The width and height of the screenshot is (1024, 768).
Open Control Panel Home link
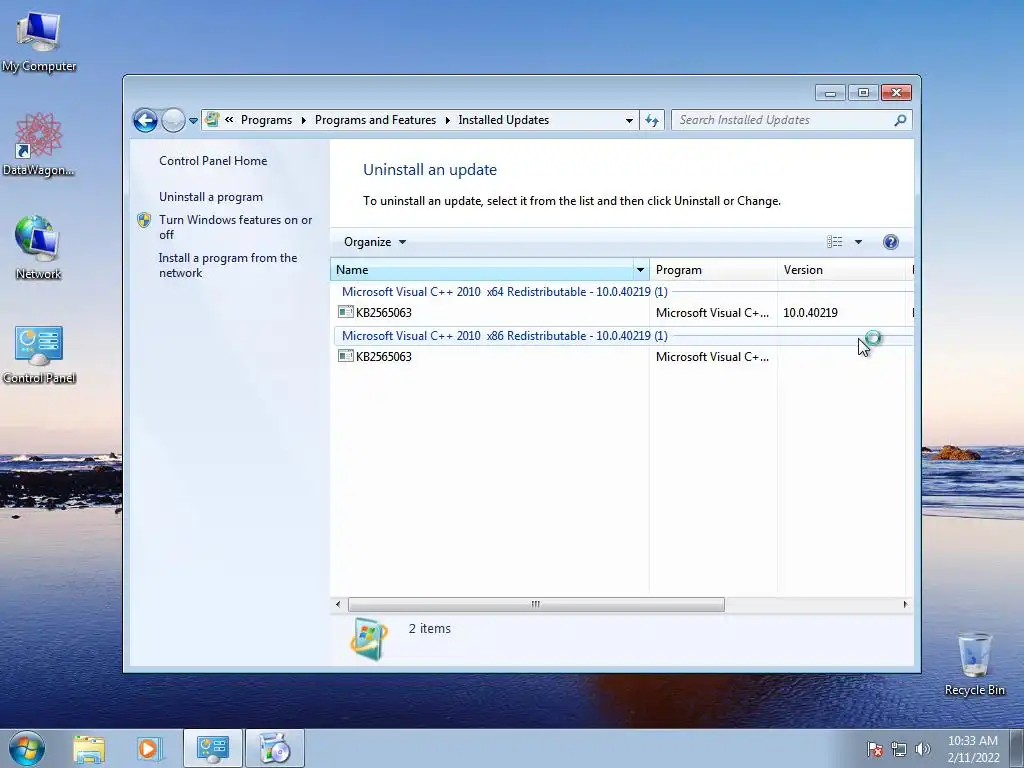click(213, 161)
